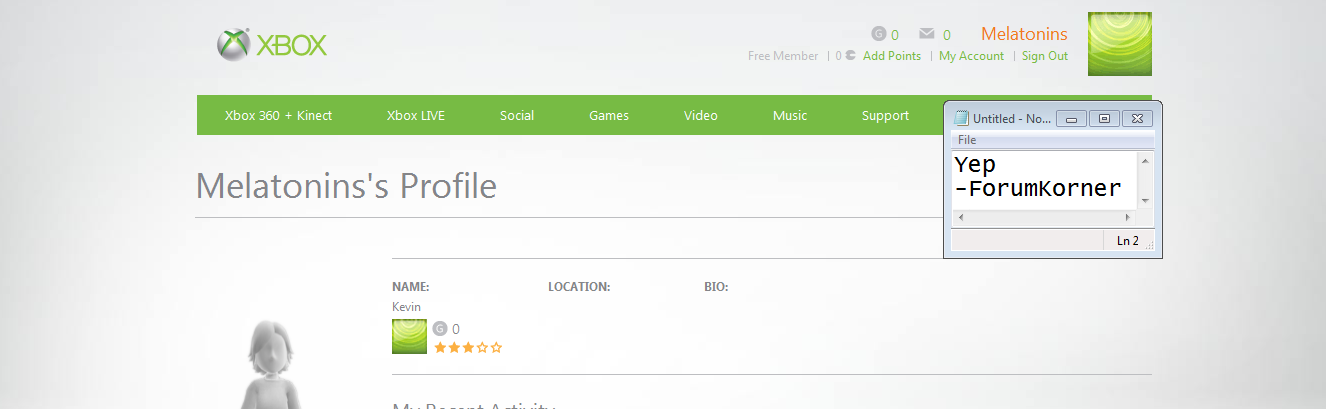
Task: Click the NAME: label
Action: tap(411, 287)
